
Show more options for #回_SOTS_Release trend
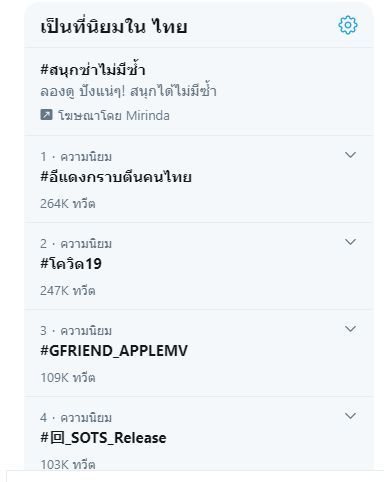pos(350,416)
